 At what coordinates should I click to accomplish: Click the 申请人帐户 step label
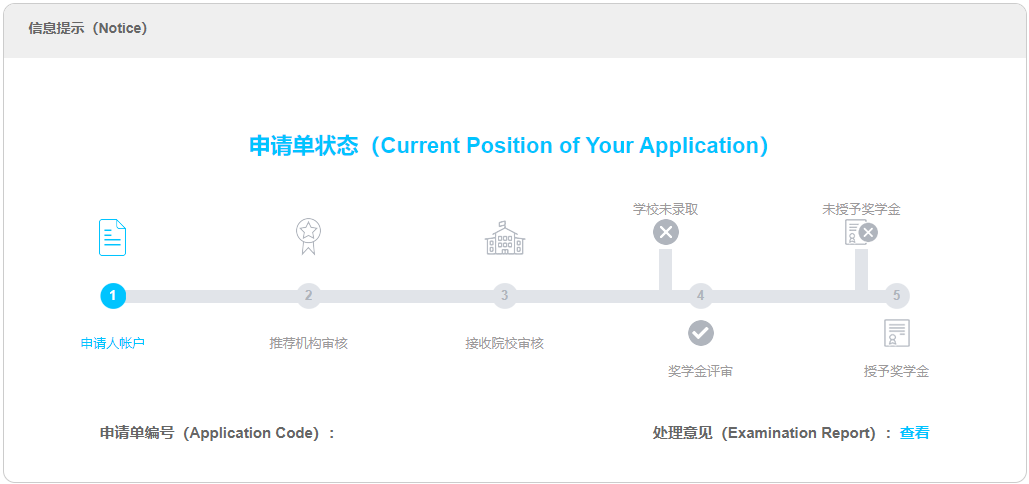112,343
